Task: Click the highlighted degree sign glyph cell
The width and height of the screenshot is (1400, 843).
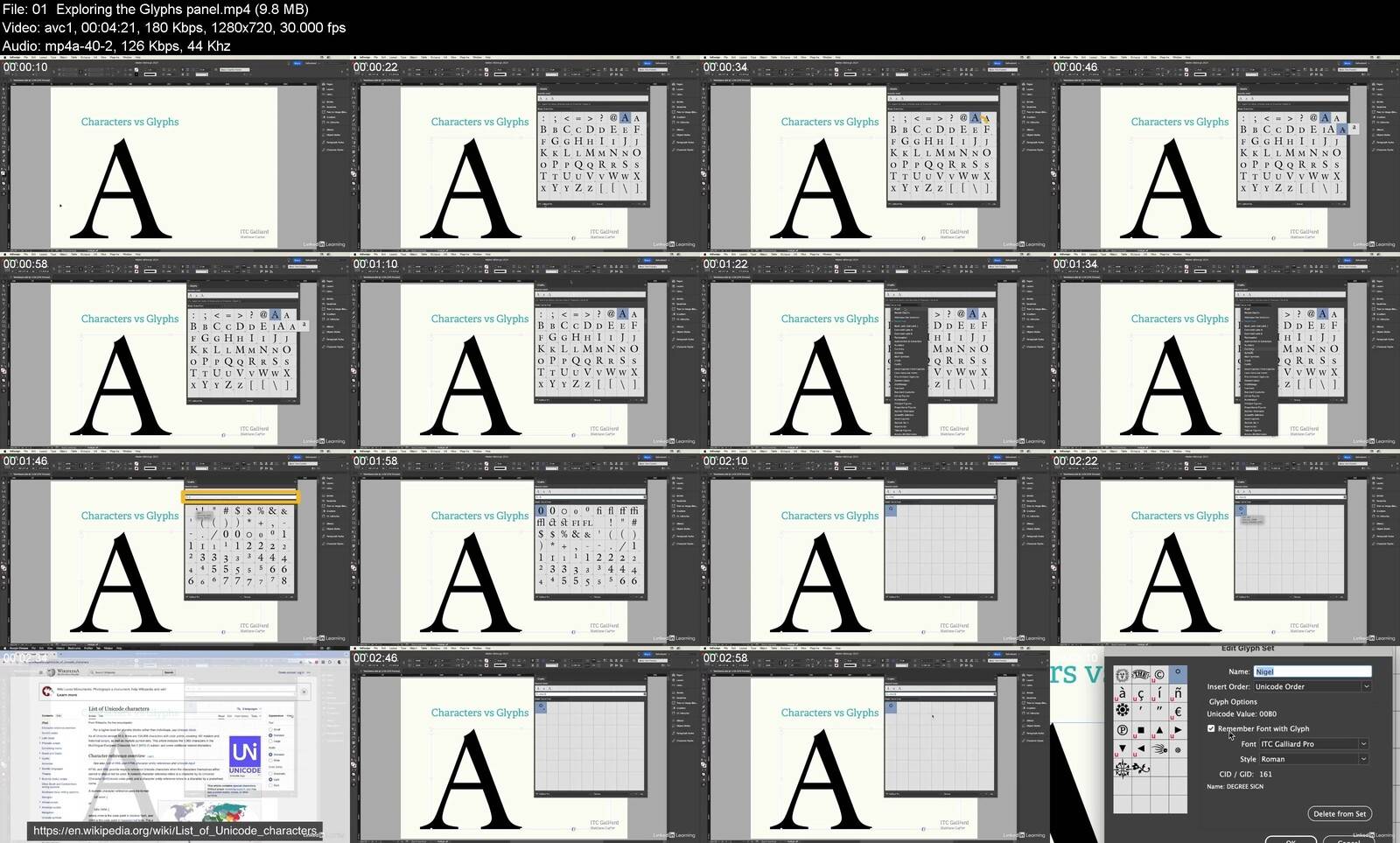Action: pos(1178,674)
